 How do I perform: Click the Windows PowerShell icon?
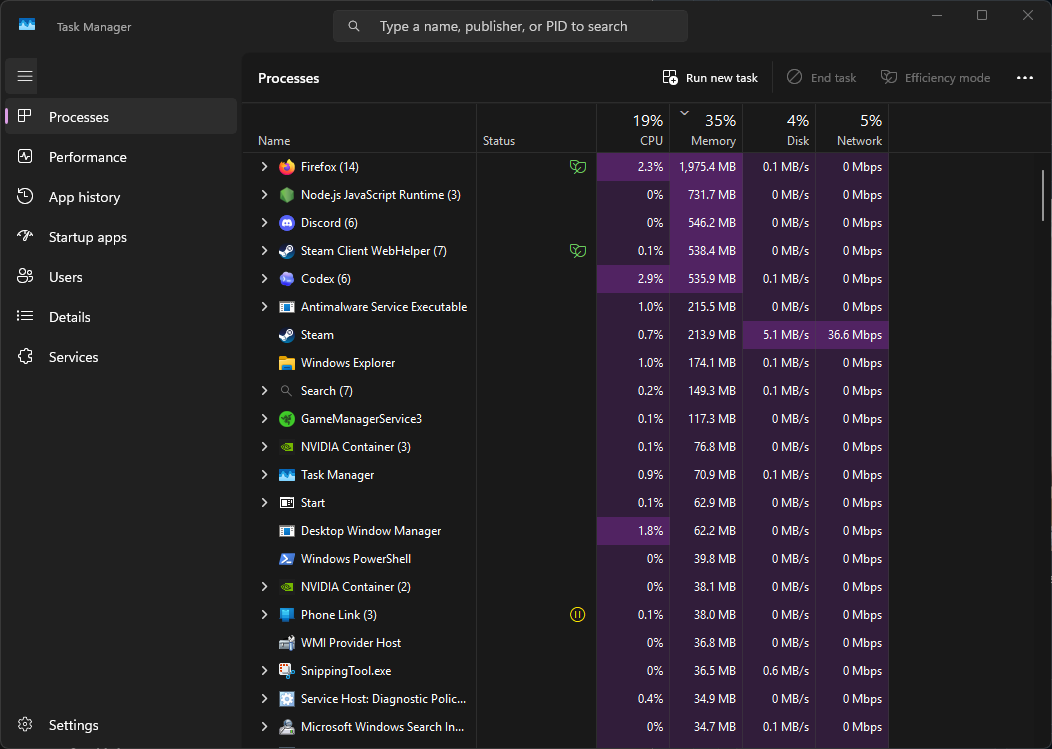(286, 559)
